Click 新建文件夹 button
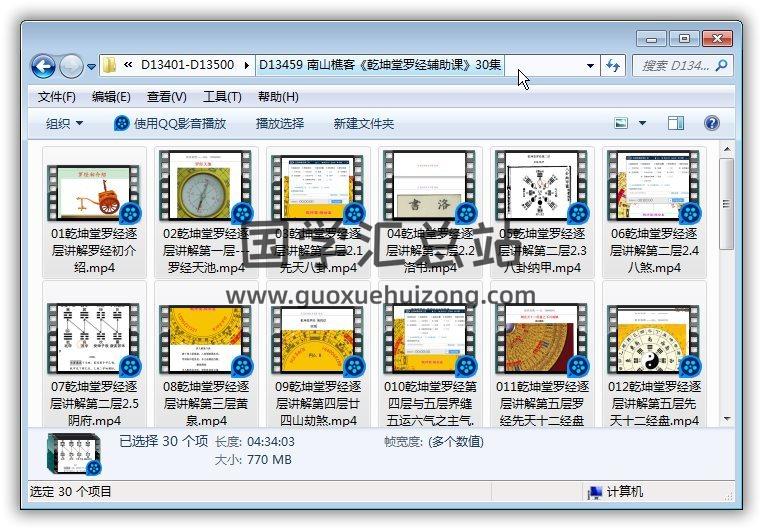The width and height of the screenshot is (763, 530). pos(363,124)
